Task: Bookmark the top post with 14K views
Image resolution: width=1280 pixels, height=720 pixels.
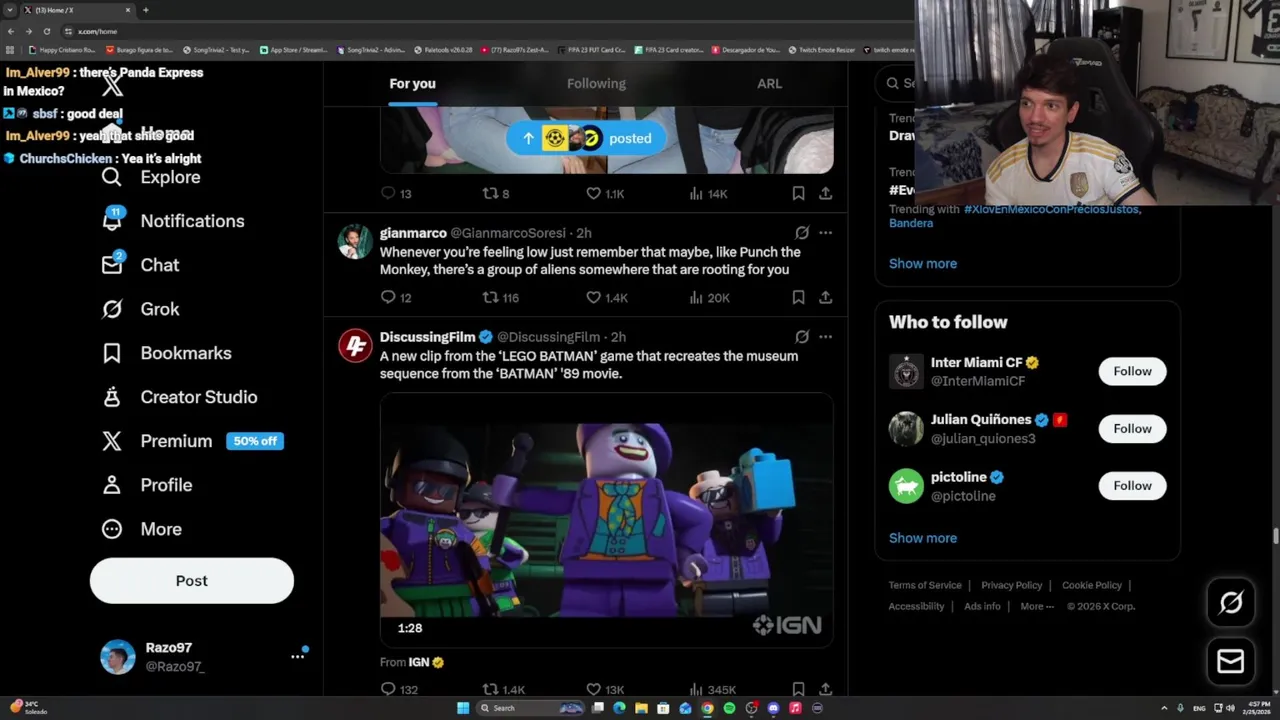Action: (798, 193)
